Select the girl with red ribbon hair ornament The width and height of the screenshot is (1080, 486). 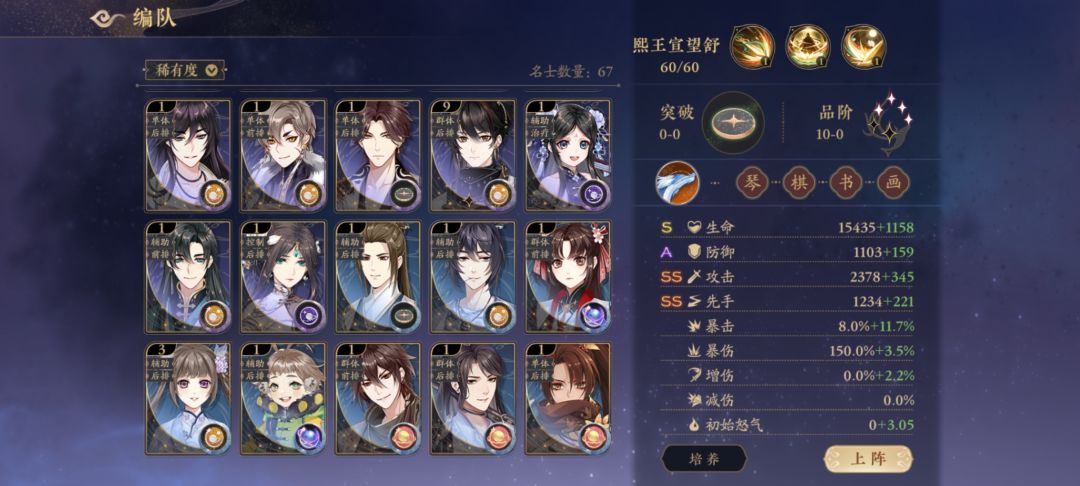tap(568, 277)
